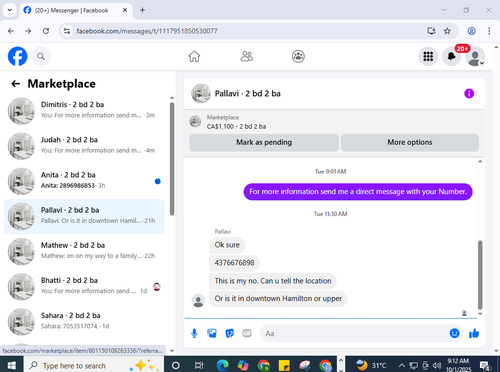
Task: Open the Facebook search magnifier
Action: pyautogui.click(x=41, y=56)
